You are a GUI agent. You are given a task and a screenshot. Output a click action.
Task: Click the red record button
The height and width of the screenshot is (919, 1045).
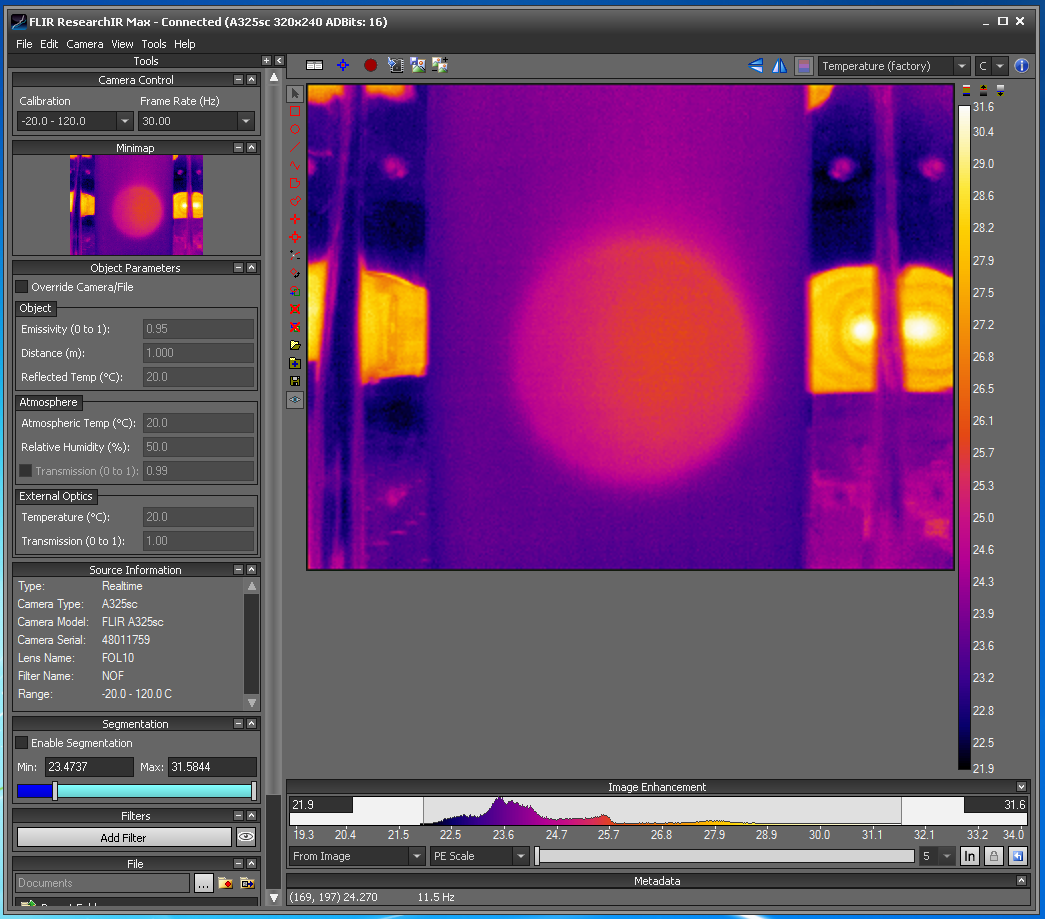(x=371, y=65)
